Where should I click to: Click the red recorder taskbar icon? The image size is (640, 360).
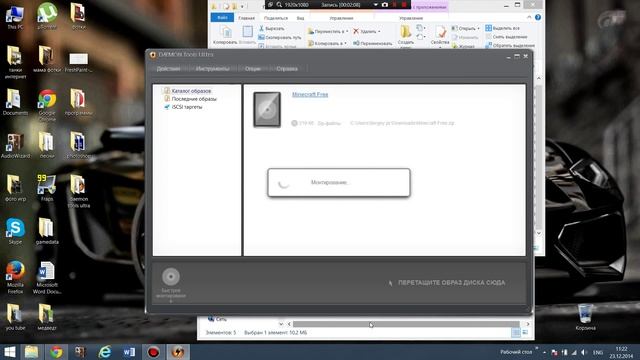[x=153, y=352]
